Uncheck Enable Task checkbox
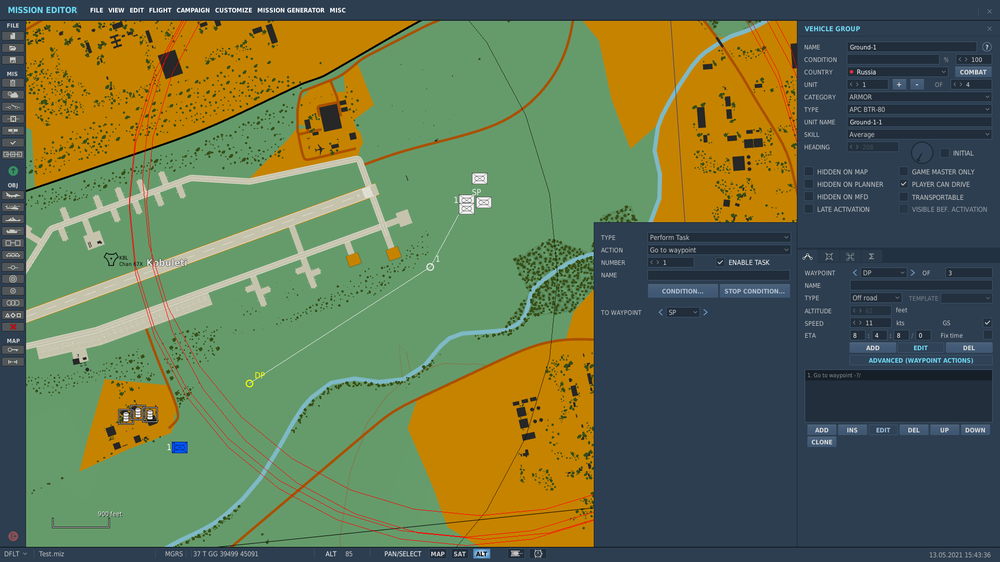Viewport: 1000px width, 562px height. coord(720,262)
